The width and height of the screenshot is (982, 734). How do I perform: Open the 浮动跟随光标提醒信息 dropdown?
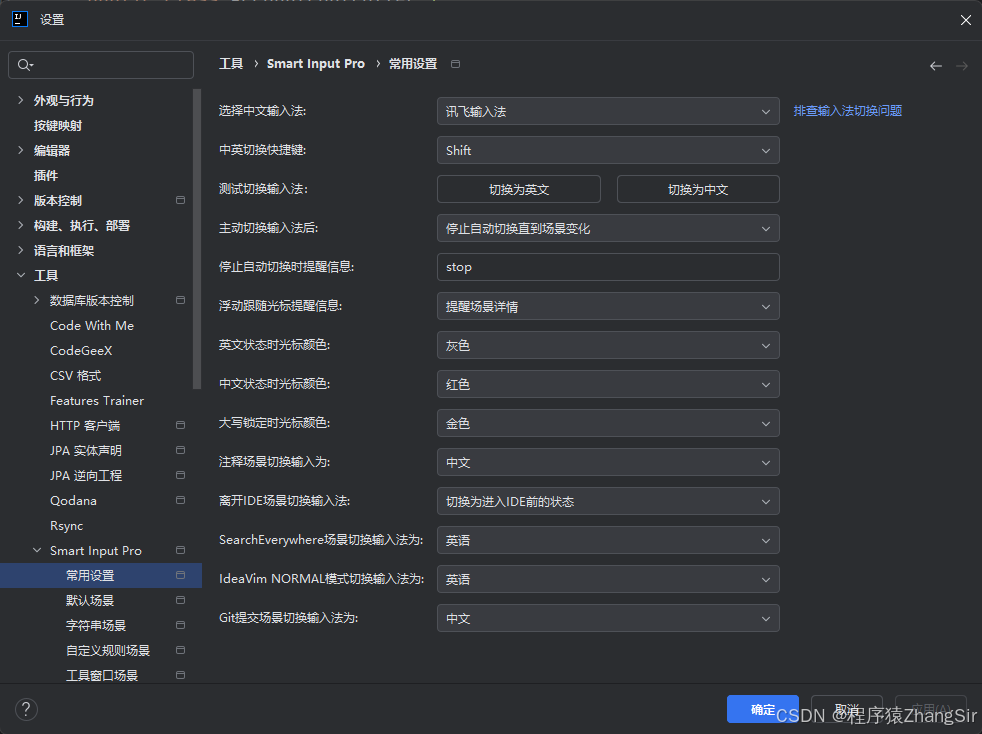608,307
